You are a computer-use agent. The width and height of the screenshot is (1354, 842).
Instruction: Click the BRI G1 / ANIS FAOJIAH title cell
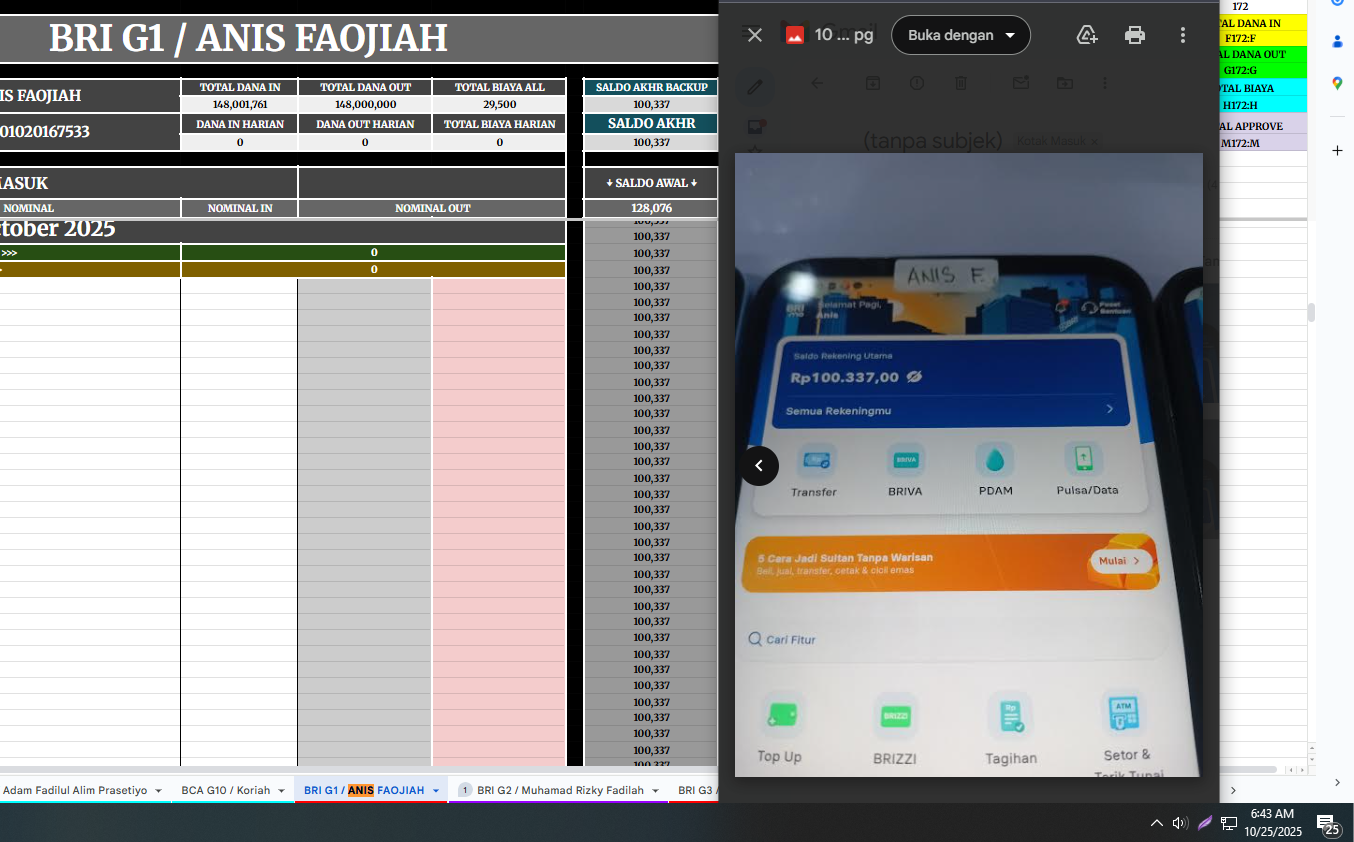(x=248, y=38)
